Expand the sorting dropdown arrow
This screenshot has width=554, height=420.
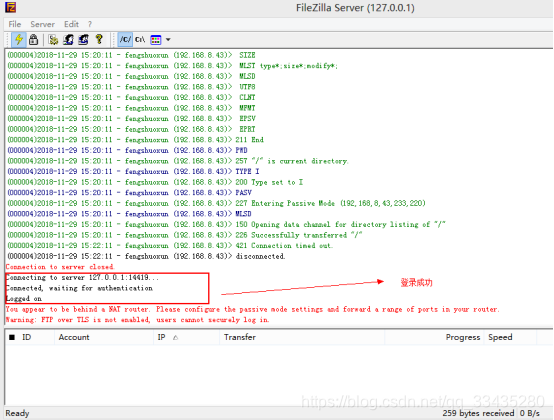(168, 40)
